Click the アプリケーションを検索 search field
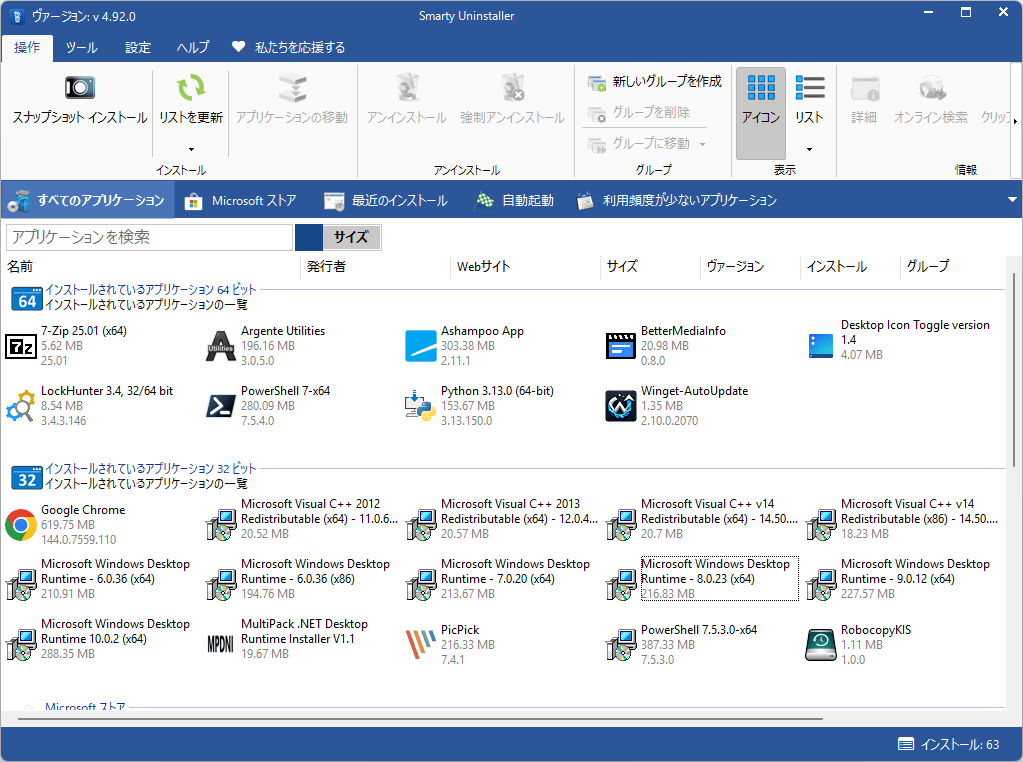This screenshot has width=1023, height=762. tap(150, 237)
